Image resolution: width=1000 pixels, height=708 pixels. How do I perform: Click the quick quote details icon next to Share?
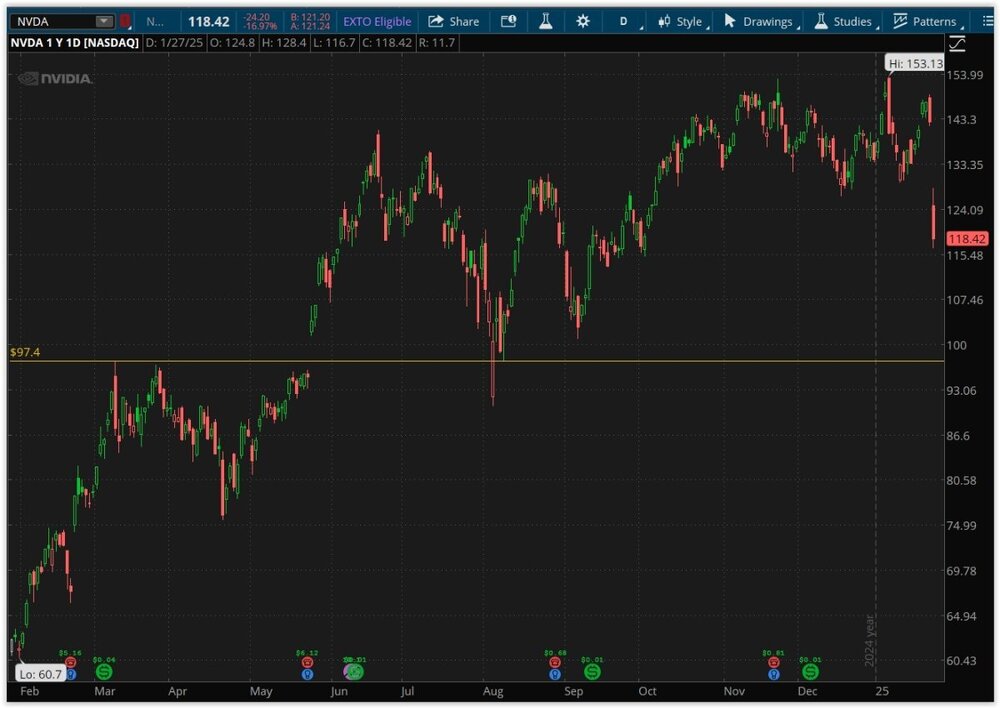[x=509, y=21]
